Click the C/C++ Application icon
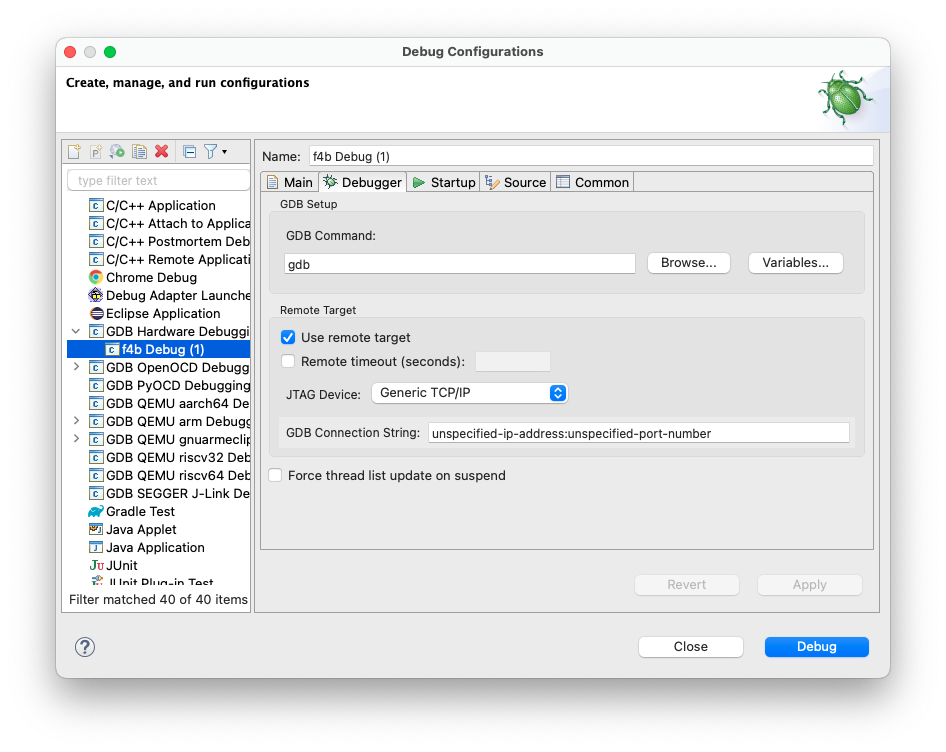Screen dimensions: 946x752 pos(95,206)
